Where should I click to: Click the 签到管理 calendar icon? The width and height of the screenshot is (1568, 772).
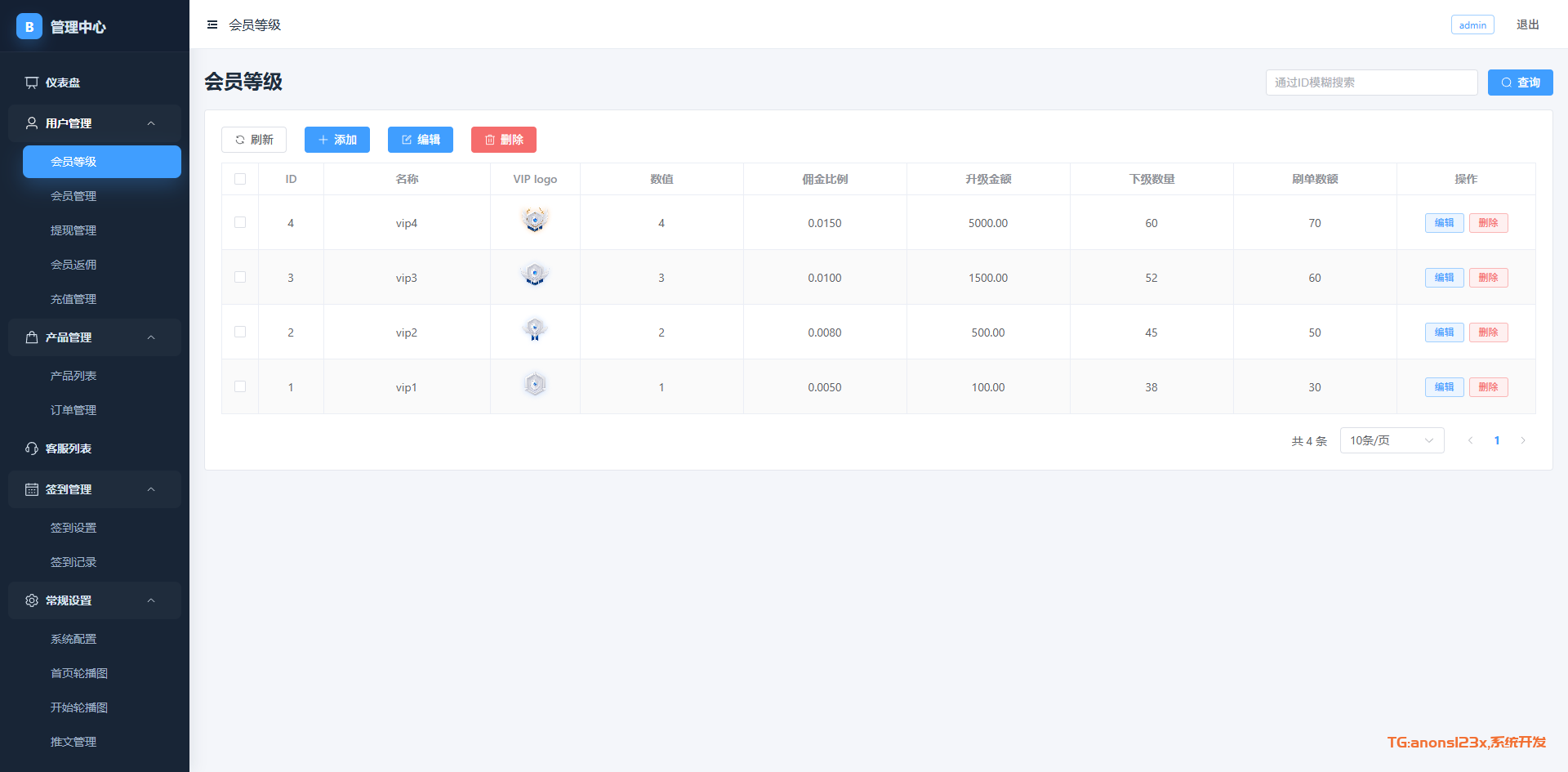[x=32, y=489]
